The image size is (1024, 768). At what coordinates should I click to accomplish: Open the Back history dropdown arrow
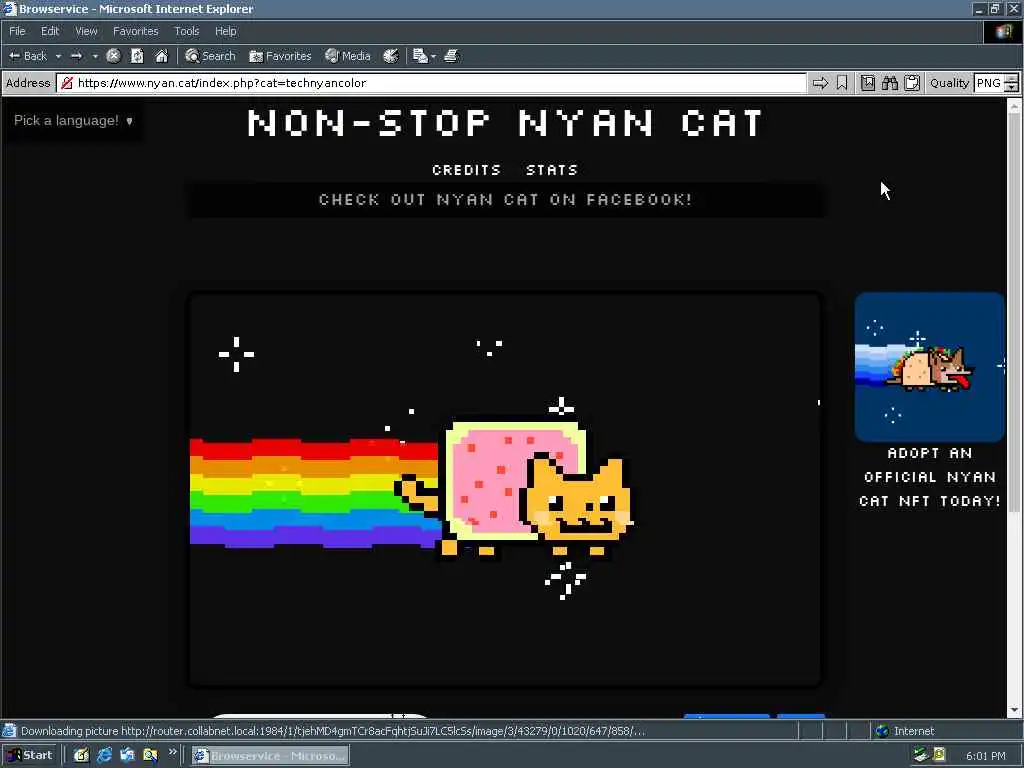click(58, 56)
